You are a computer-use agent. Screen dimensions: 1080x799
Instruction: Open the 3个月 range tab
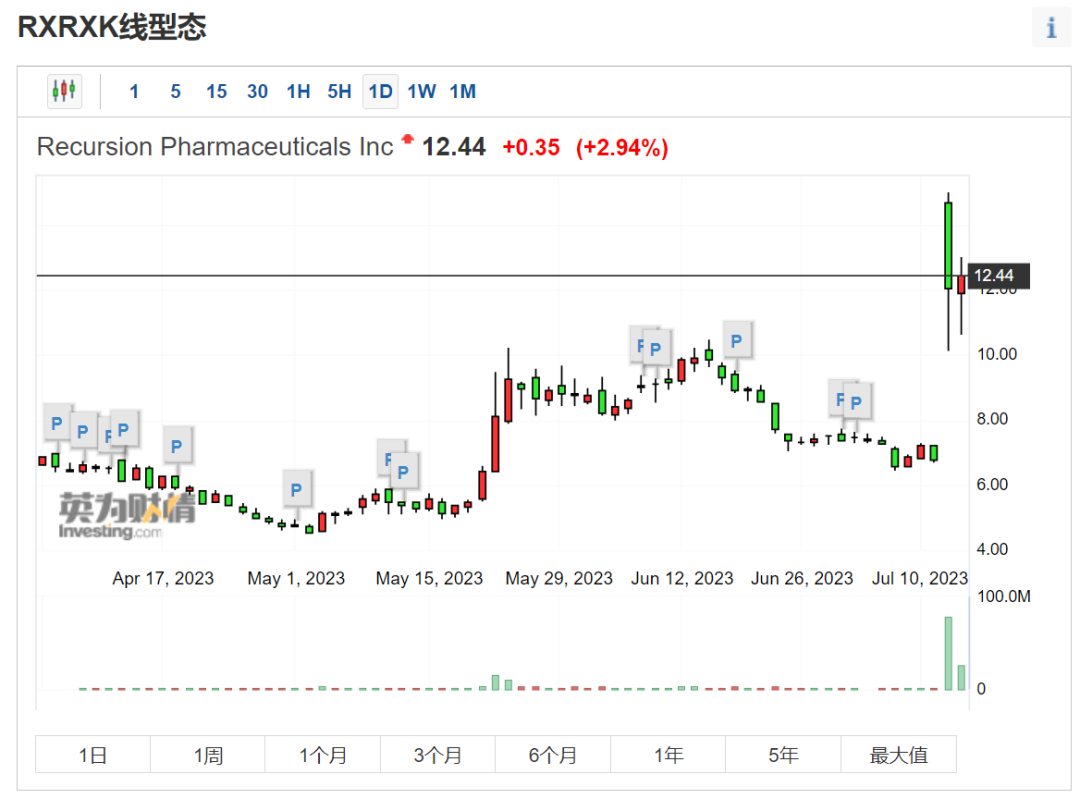click(438, 755)
